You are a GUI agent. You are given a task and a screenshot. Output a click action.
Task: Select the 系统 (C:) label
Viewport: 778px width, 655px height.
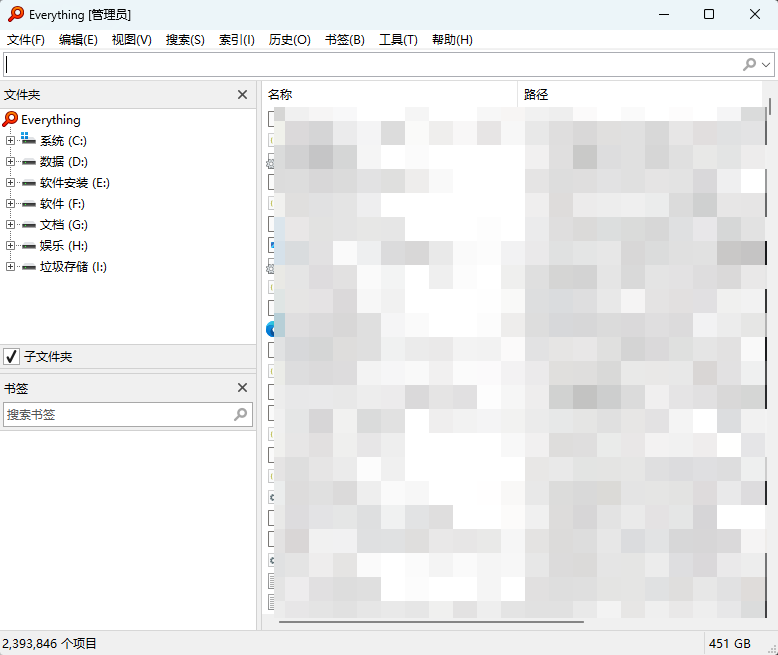coord(63,141)
